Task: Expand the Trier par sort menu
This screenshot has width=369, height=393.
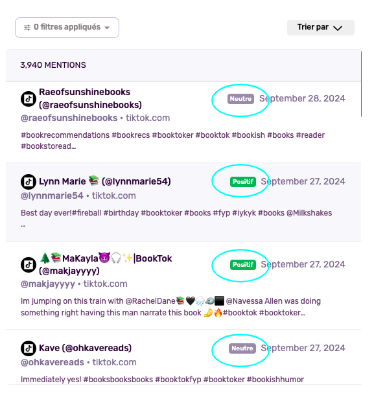Action: click(320, 27)
